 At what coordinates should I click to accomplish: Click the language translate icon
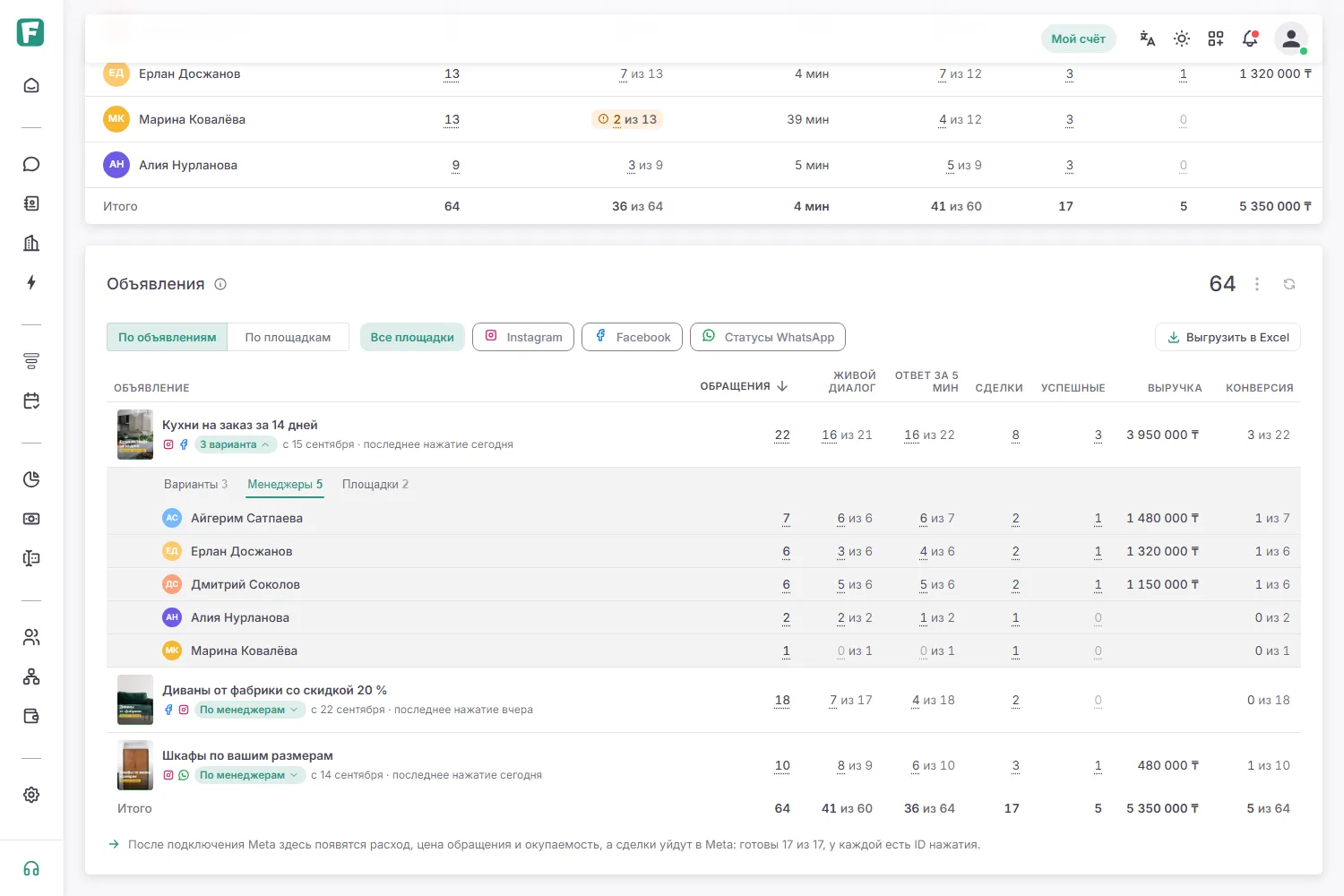tap(1148, 39)
